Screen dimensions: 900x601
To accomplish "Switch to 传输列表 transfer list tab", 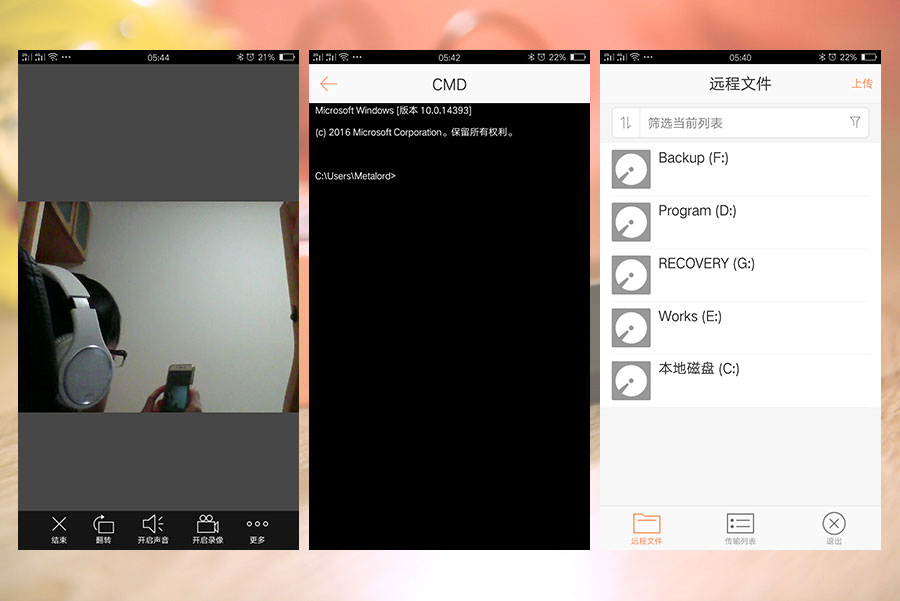I will point(740,528).
